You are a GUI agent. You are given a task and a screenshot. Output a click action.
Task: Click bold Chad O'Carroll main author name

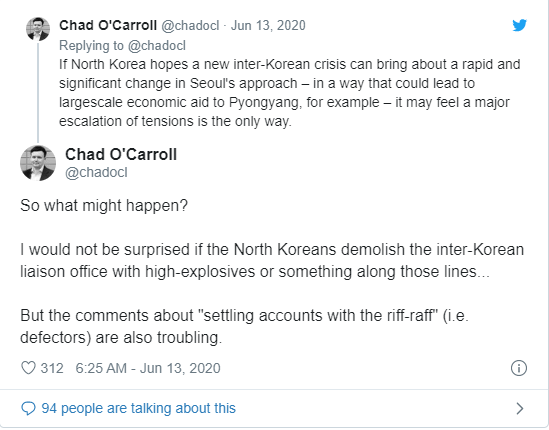click(121, 154)
